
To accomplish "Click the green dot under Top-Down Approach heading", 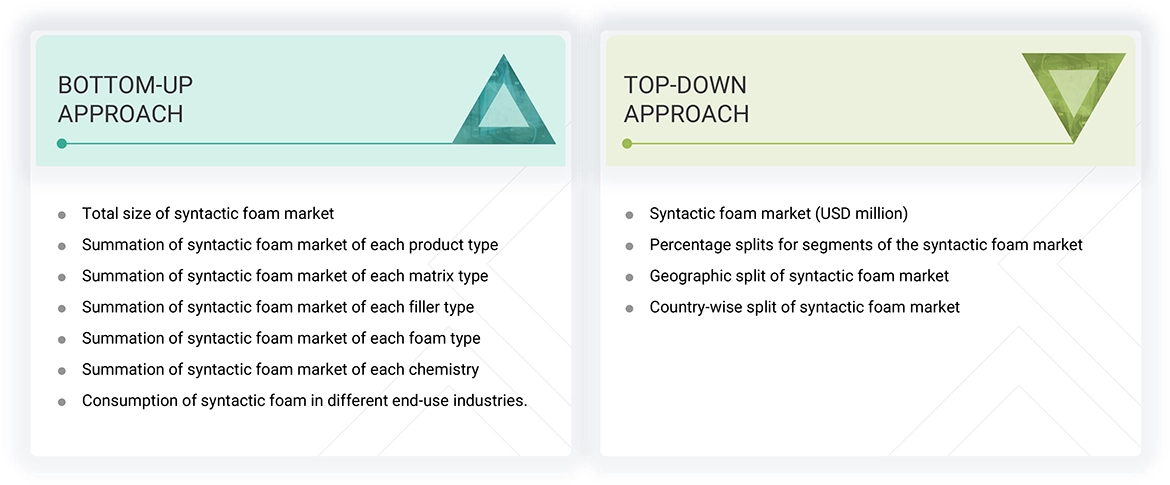I will click(627, 144).
